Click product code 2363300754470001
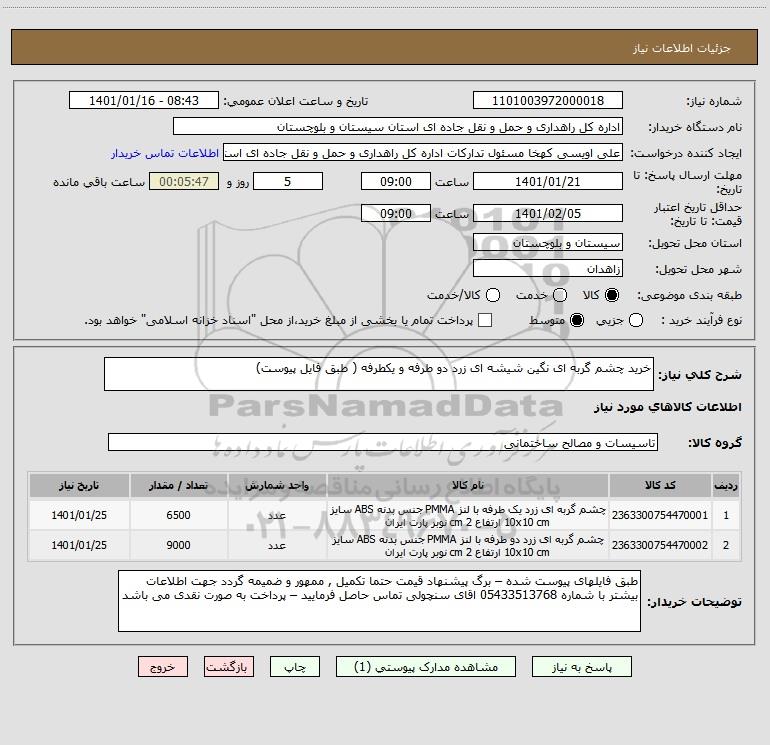 (660, 515)
